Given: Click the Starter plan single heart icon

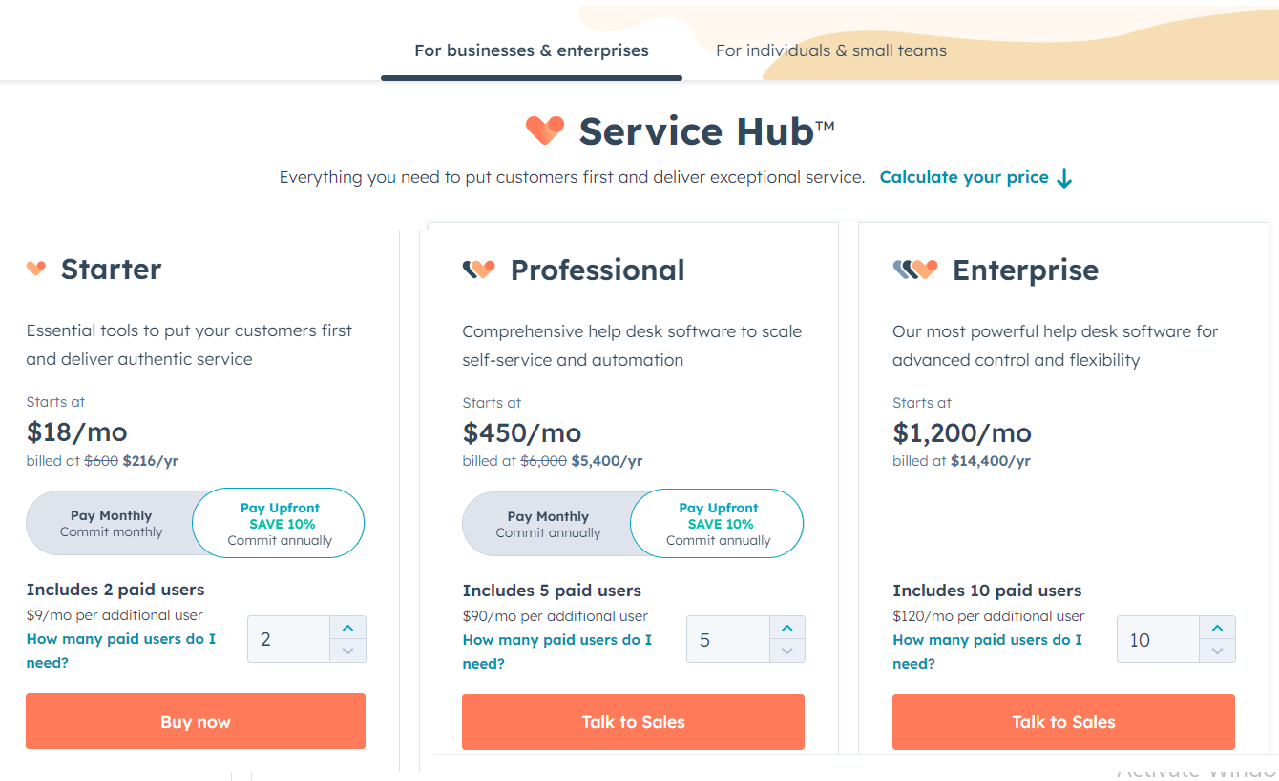Looking at the screenshot, I should 36,268.
